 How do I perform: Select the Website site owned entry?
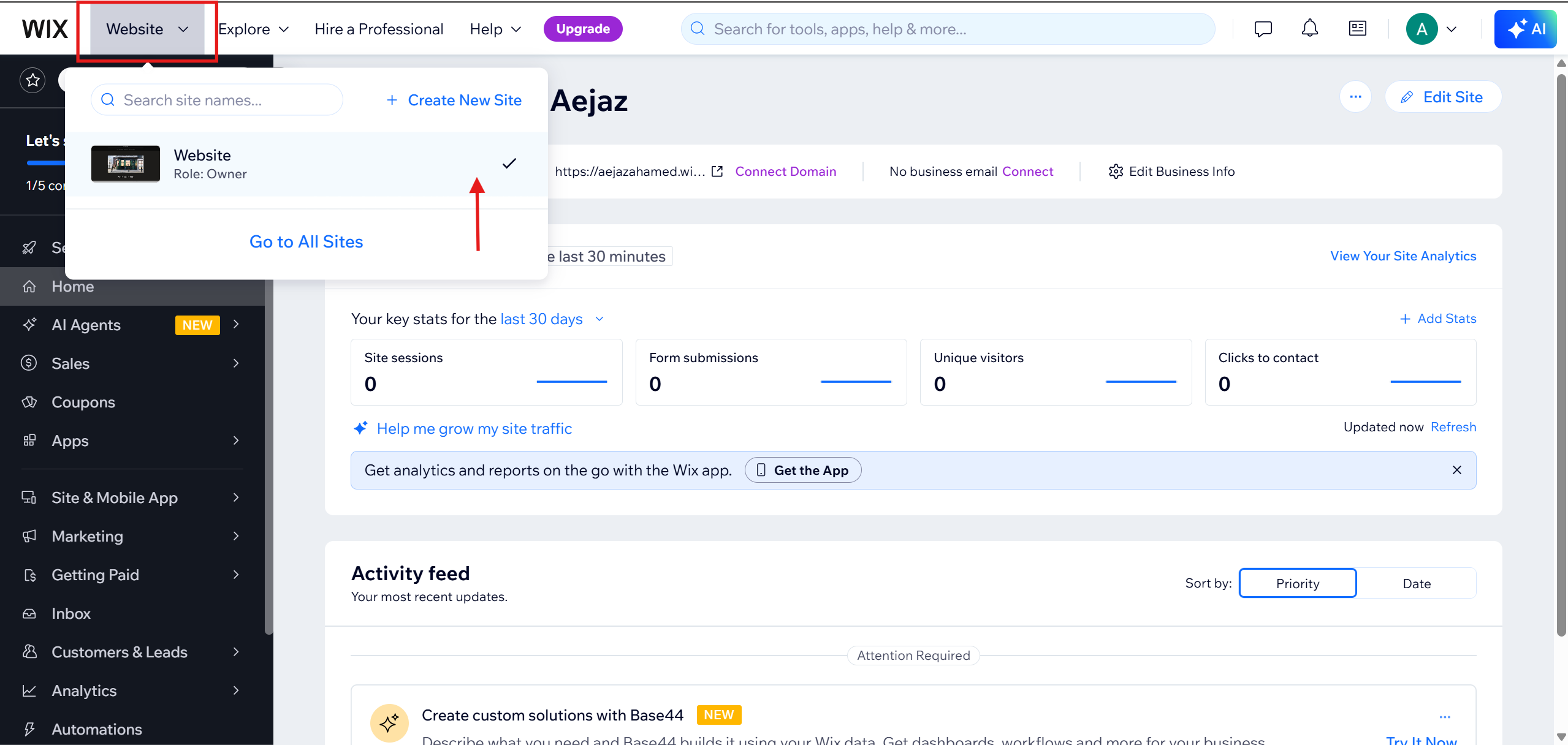click(306, 164)
